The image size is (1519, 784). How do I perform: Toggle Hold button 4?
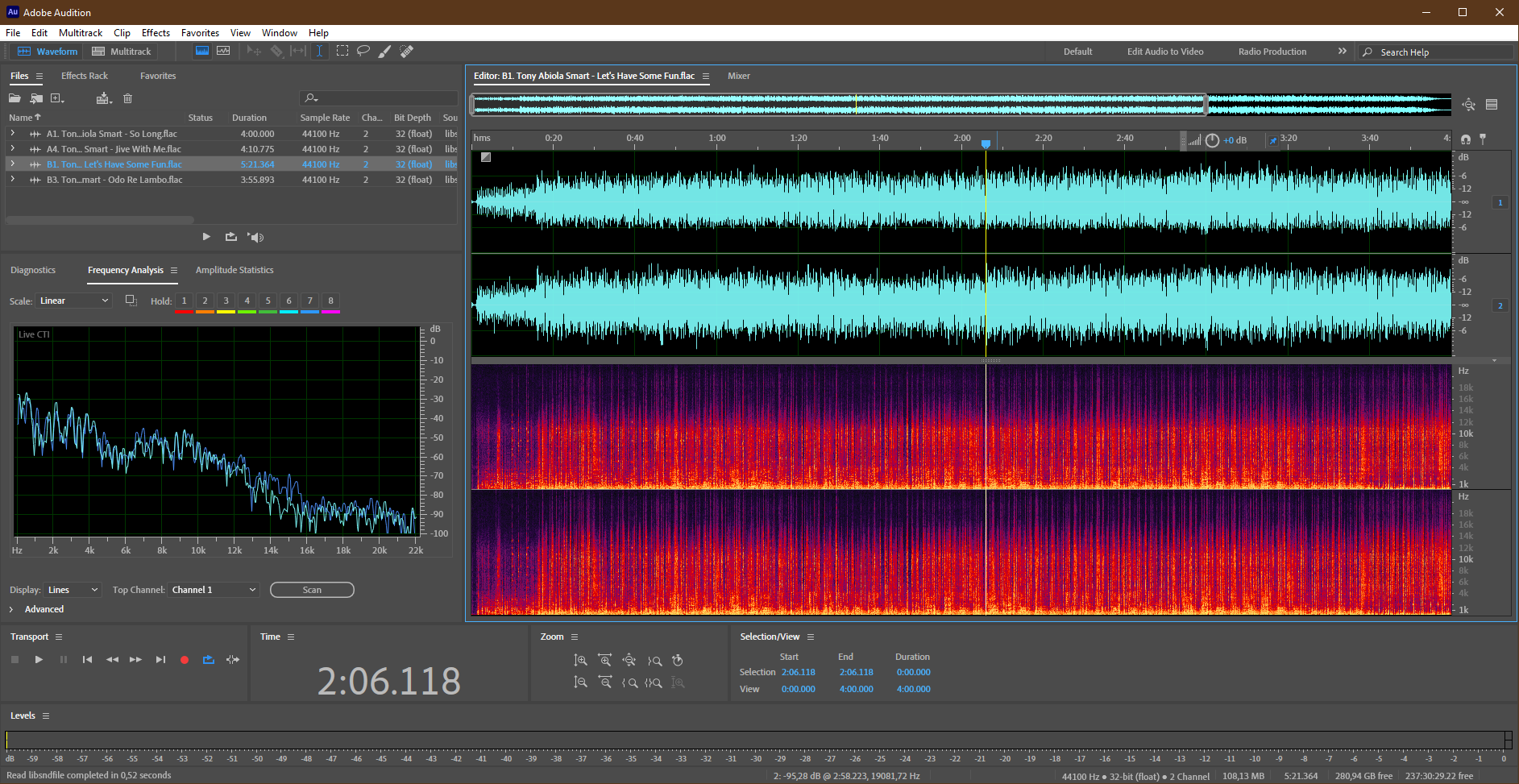pyautogui.click(x=247, y=301)
